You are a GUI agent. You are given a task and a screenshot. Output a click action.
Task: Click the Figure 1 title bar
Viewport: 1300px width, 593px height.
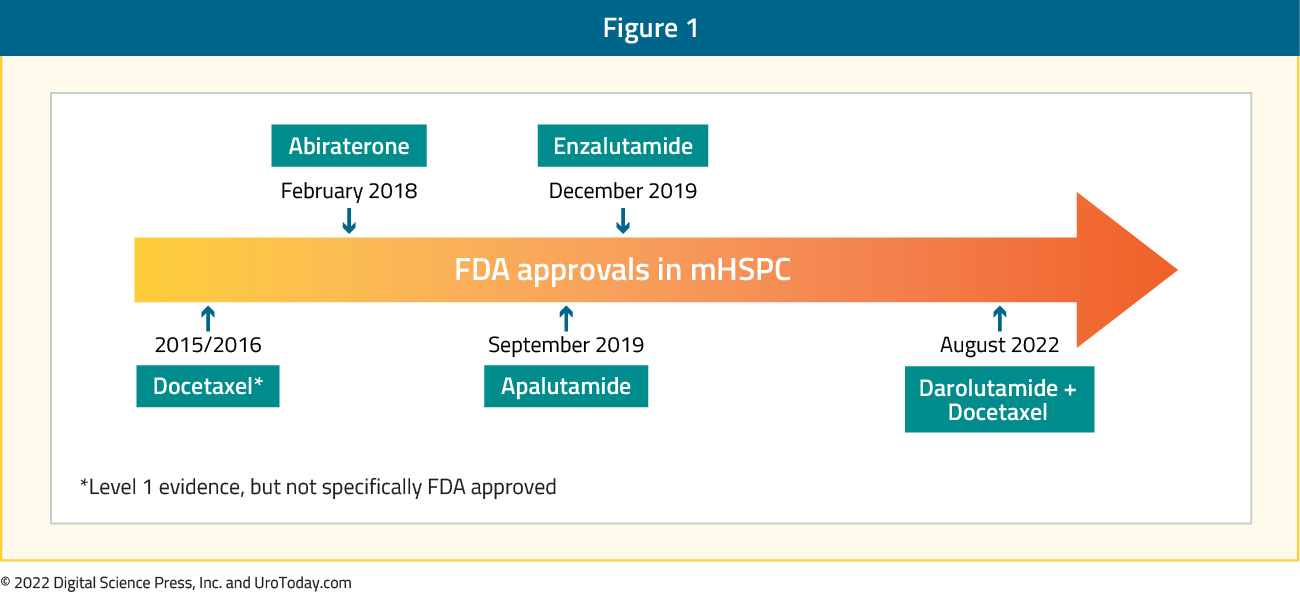coord(650,28)
